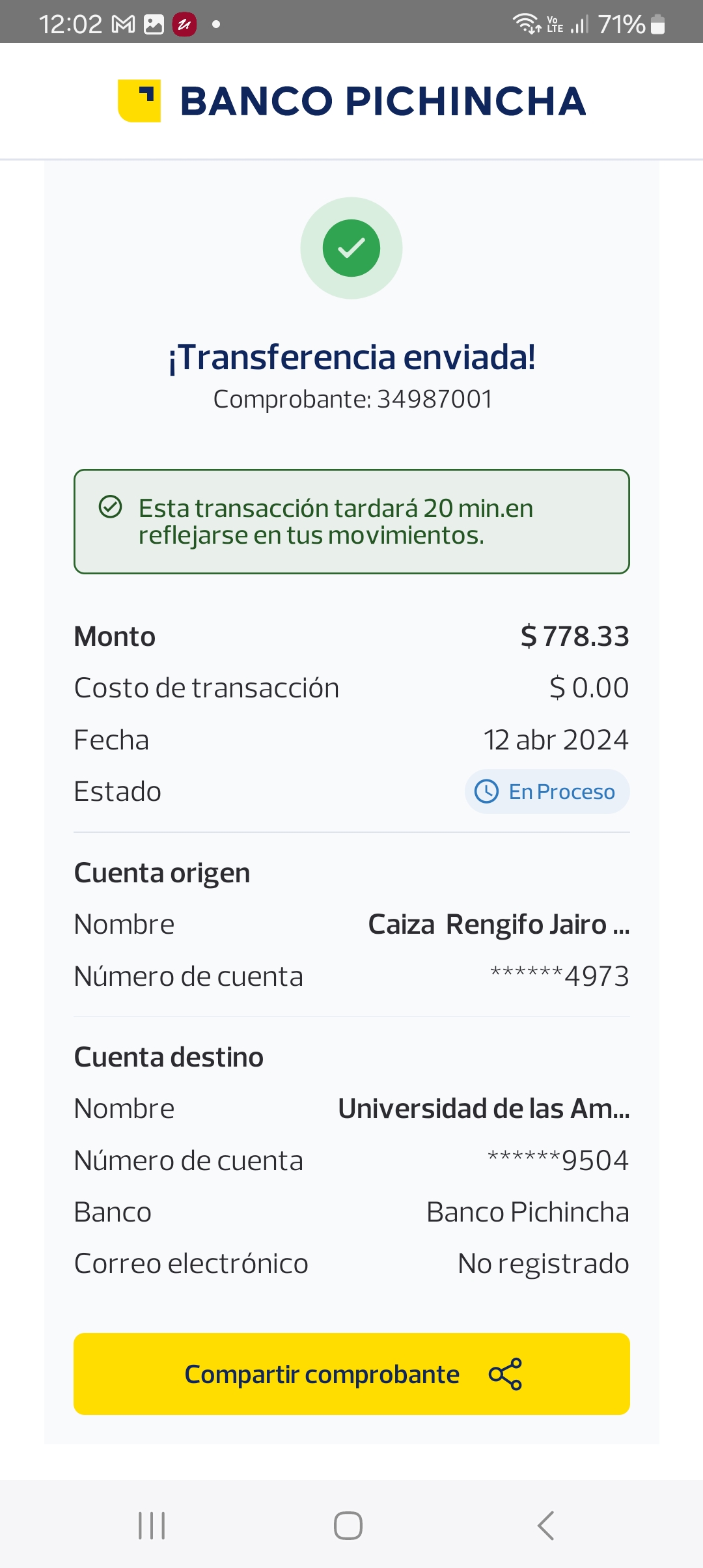Tap the clock icon beside En Proceso
703x1568 pixels.
486,792
